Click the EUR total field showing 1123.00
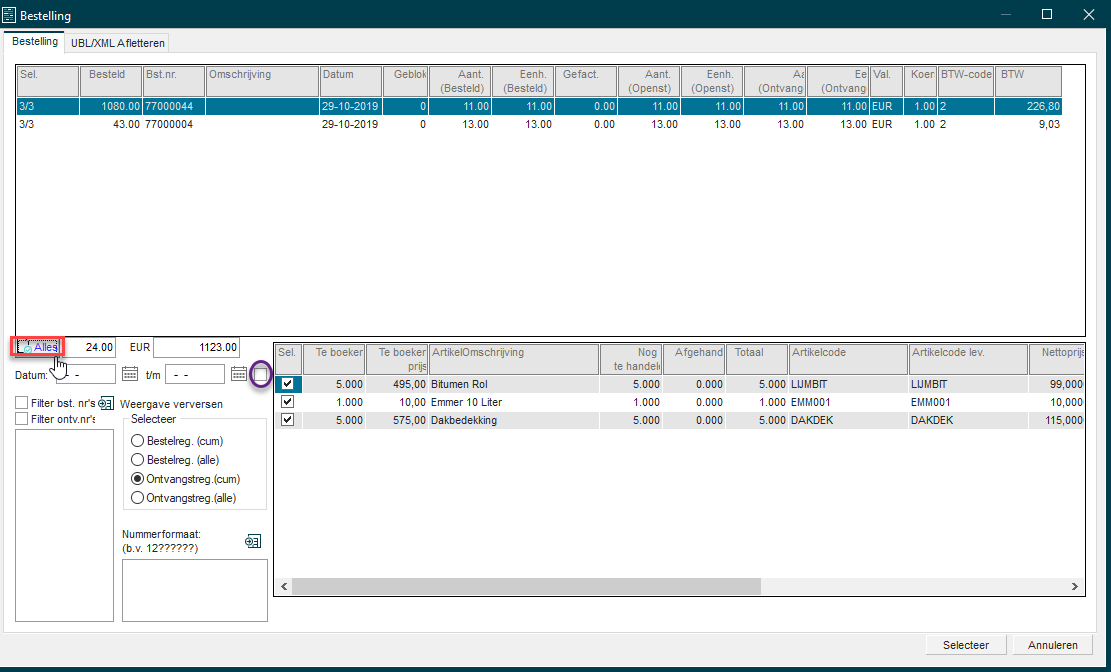The image size is (1111, 672). point(196,347)
